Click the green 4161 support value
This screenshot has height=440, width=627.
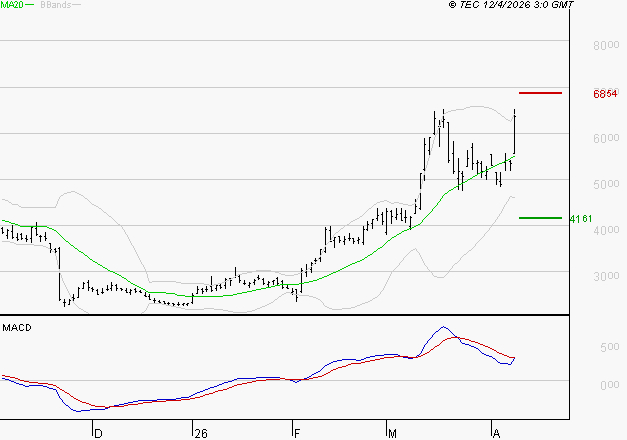(581, 219)
